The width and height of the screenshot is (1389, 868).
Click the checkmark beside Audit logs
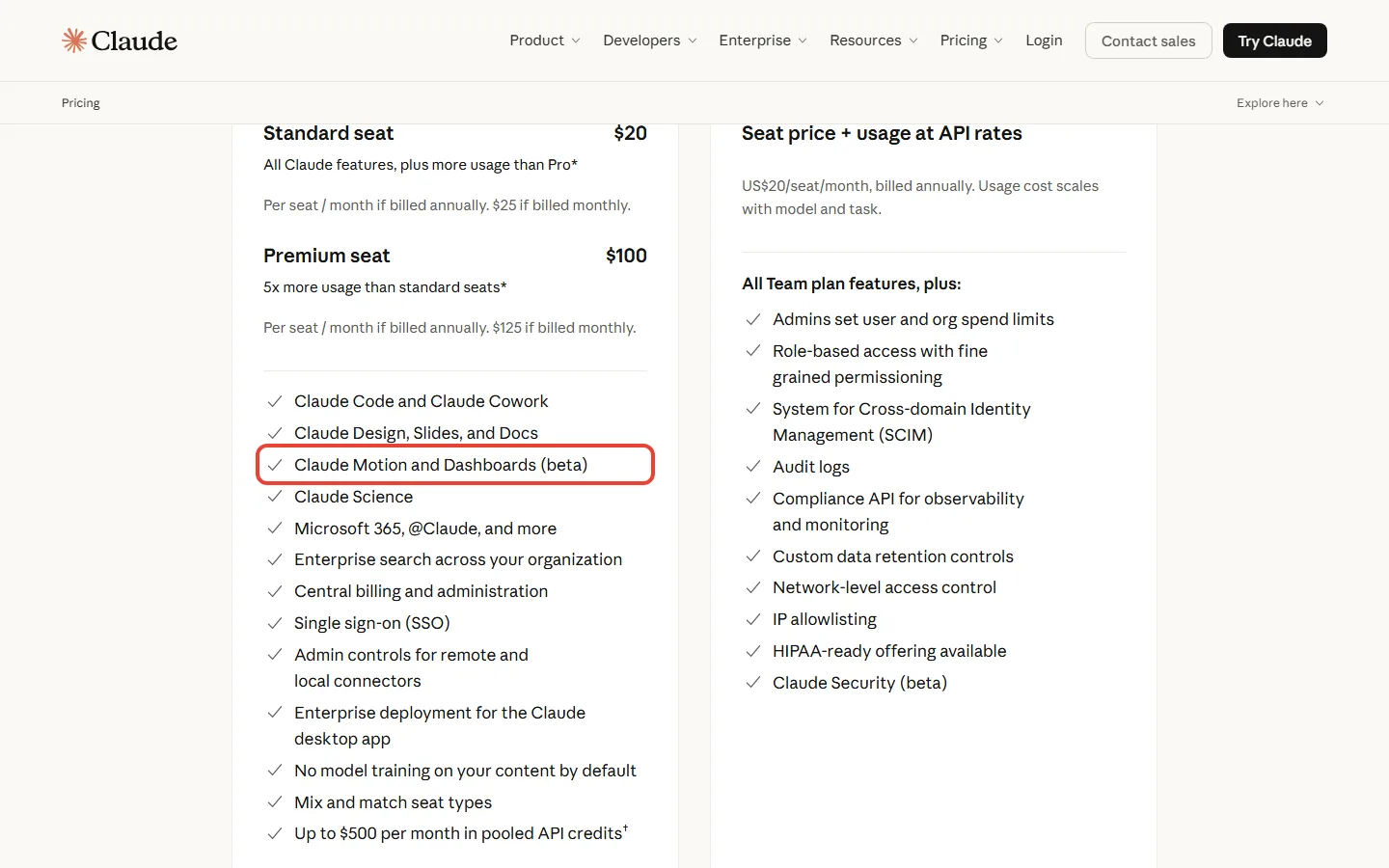tap(753, 467)
